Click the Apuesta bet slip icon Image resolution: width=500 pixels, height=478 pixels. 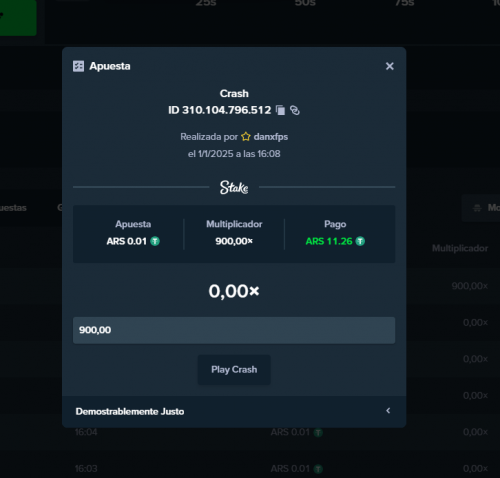pyautogui.click(x=78, y=66)
